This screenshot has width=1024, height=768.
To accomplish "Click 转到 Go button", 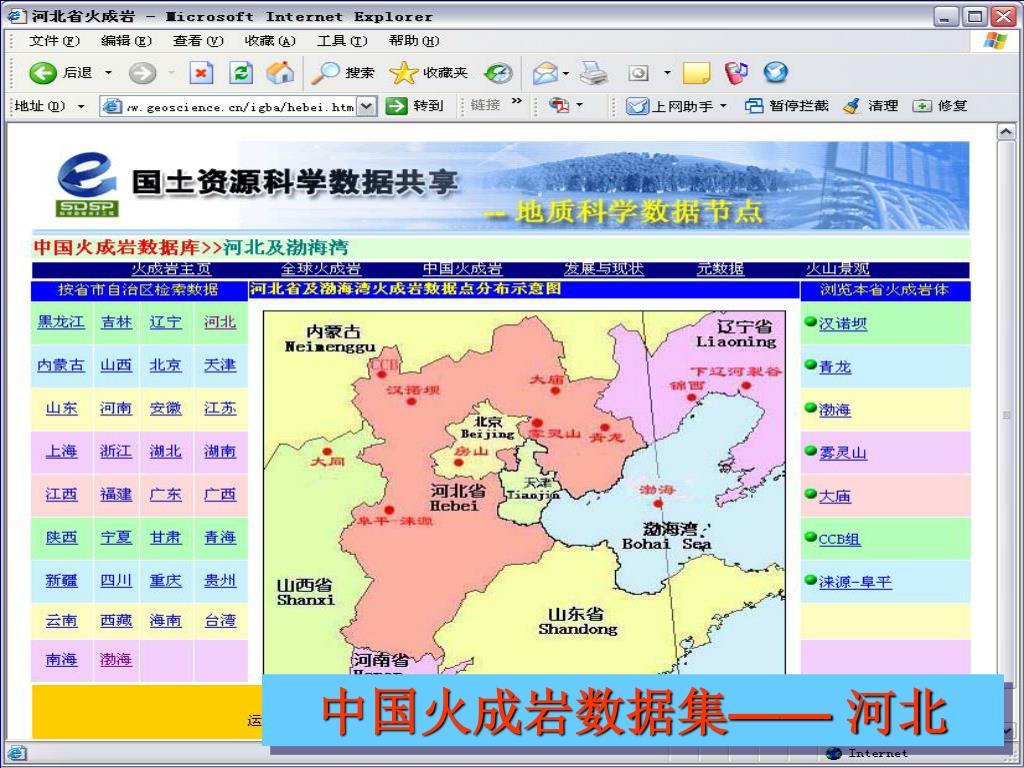I will pyautogui.click(x=414, y=105).
